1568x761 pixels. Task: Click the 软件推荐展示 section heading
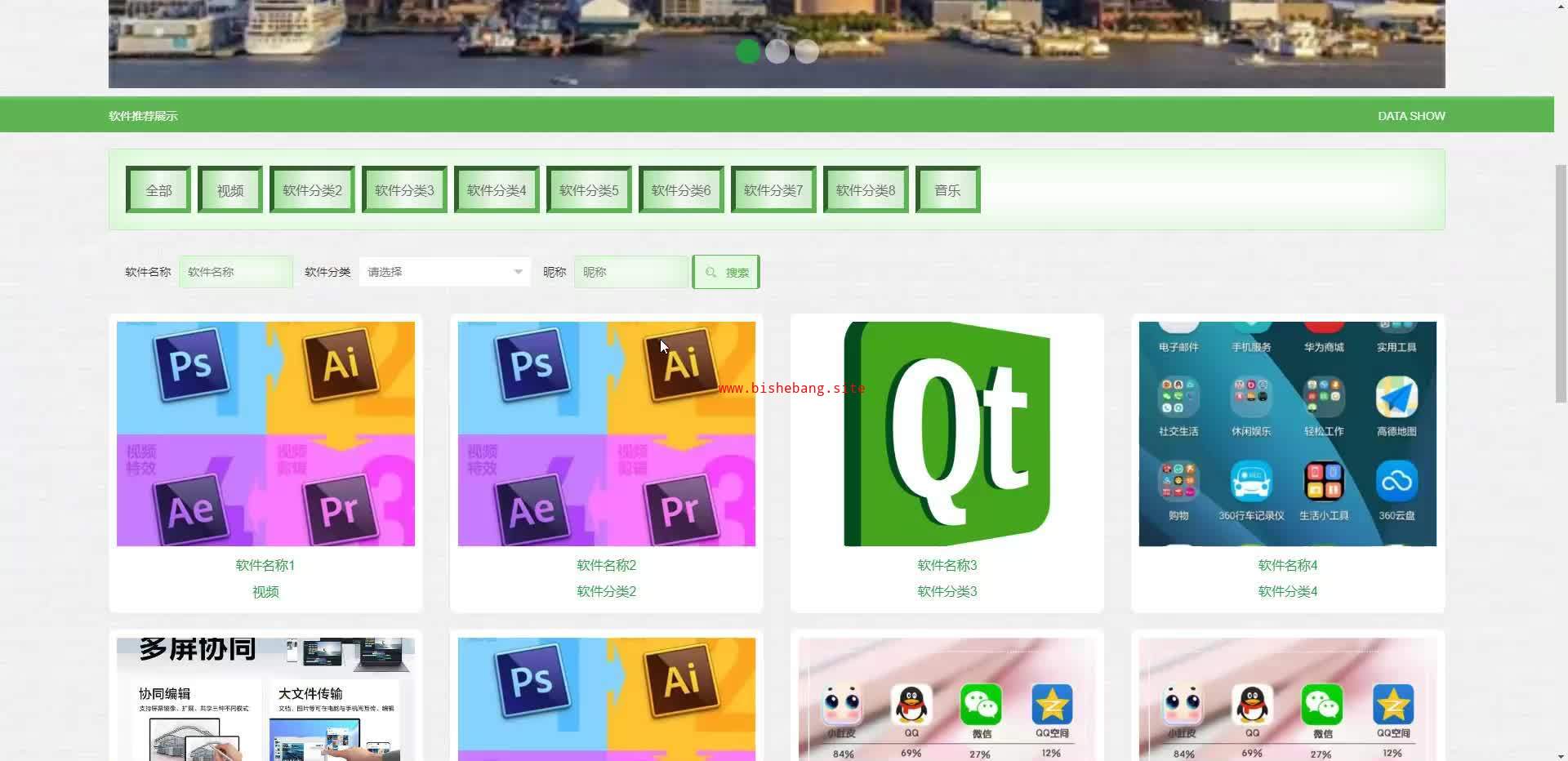[143, 116]
